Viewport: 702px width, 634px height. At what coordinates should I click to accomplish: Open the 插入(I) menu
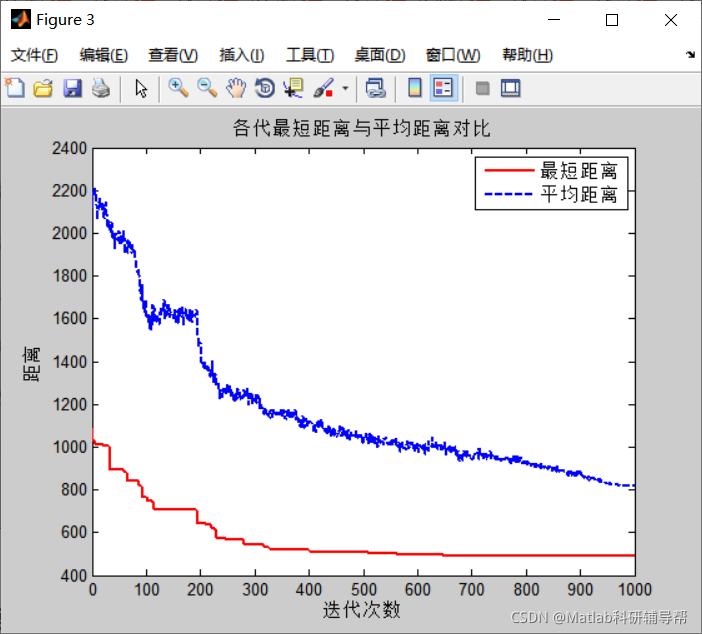click(x=242, y=55)
